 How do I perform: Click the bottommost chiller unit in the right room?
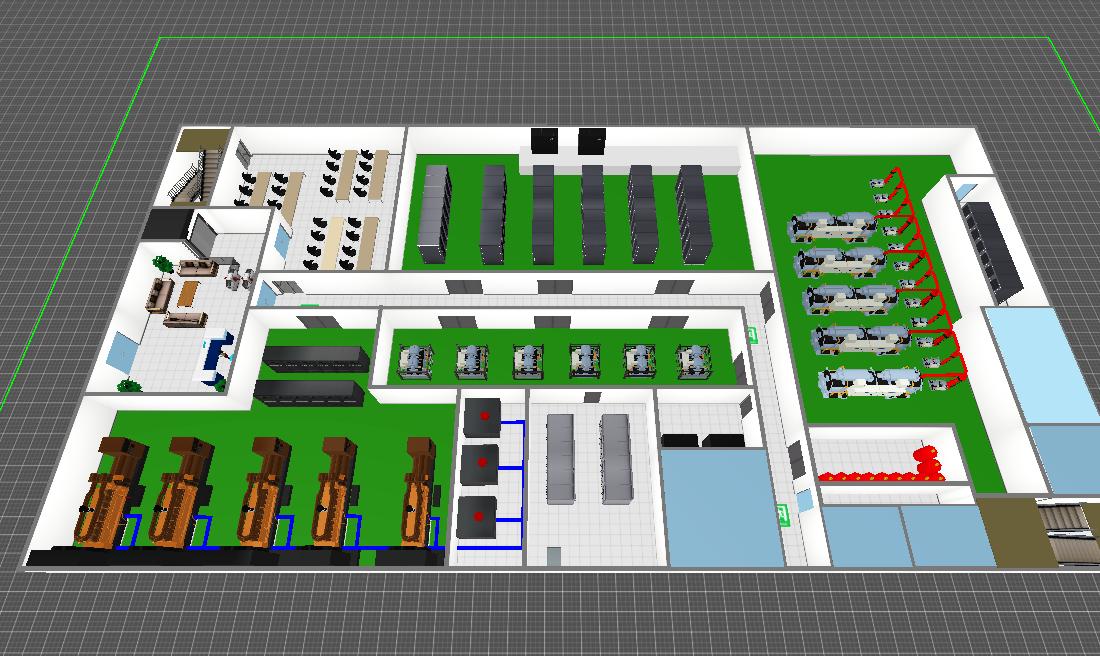pyautogui.click(x=868, y=382)
